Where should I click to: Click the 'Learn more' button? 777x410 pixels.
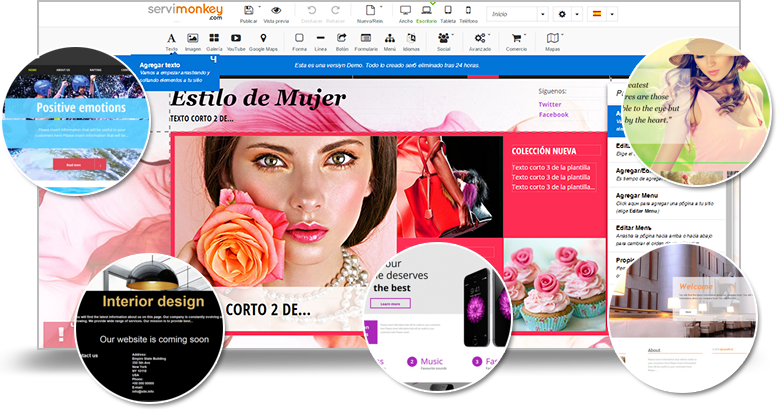(390, 303)
